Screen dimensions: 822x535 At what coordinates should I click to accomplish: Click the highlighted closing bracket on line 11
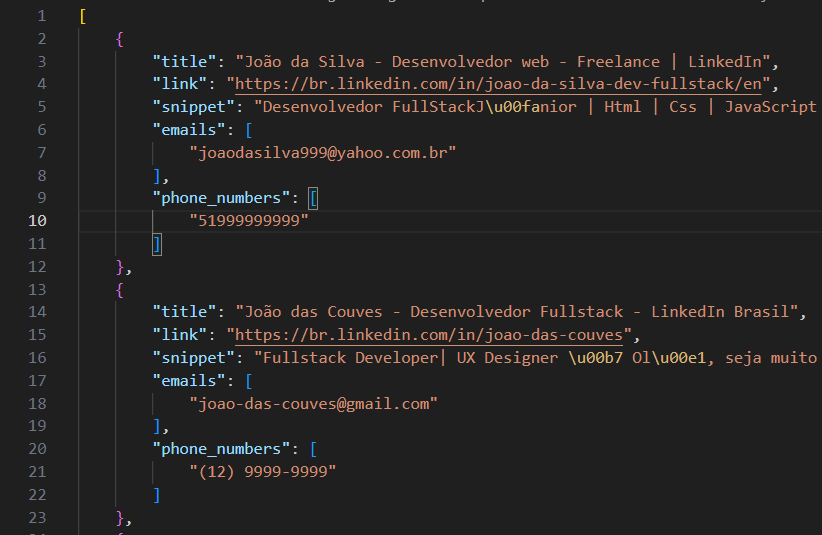coord(157,245)
